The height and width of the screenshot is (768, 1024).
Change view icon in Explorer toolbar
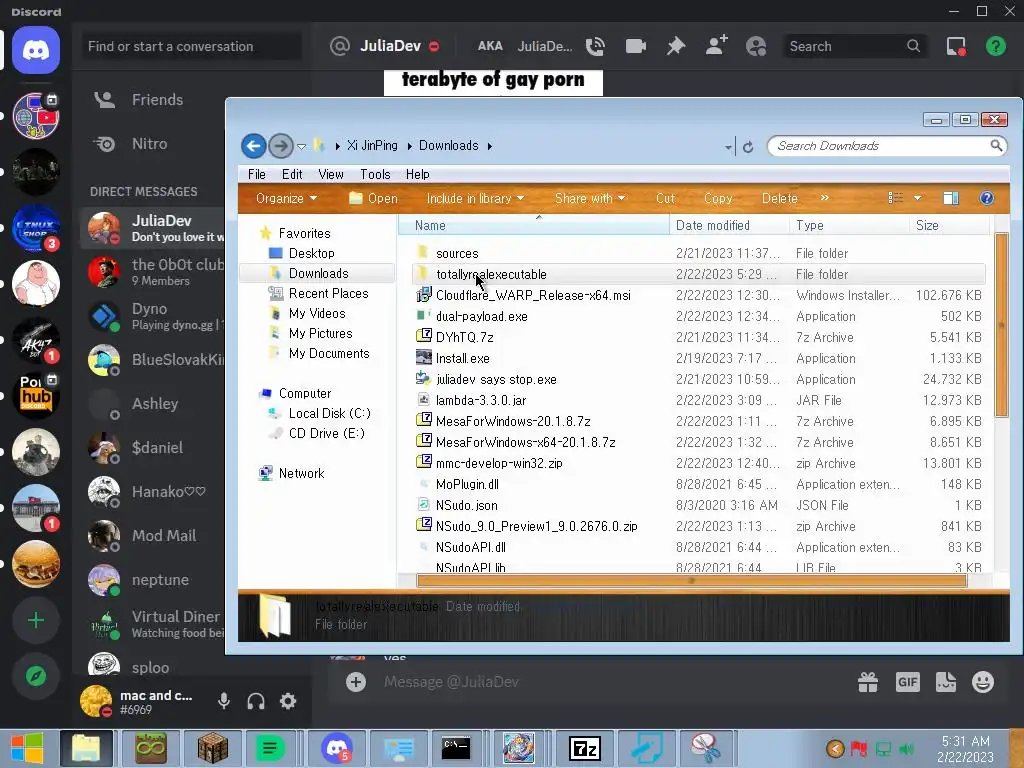click(895, 198)
